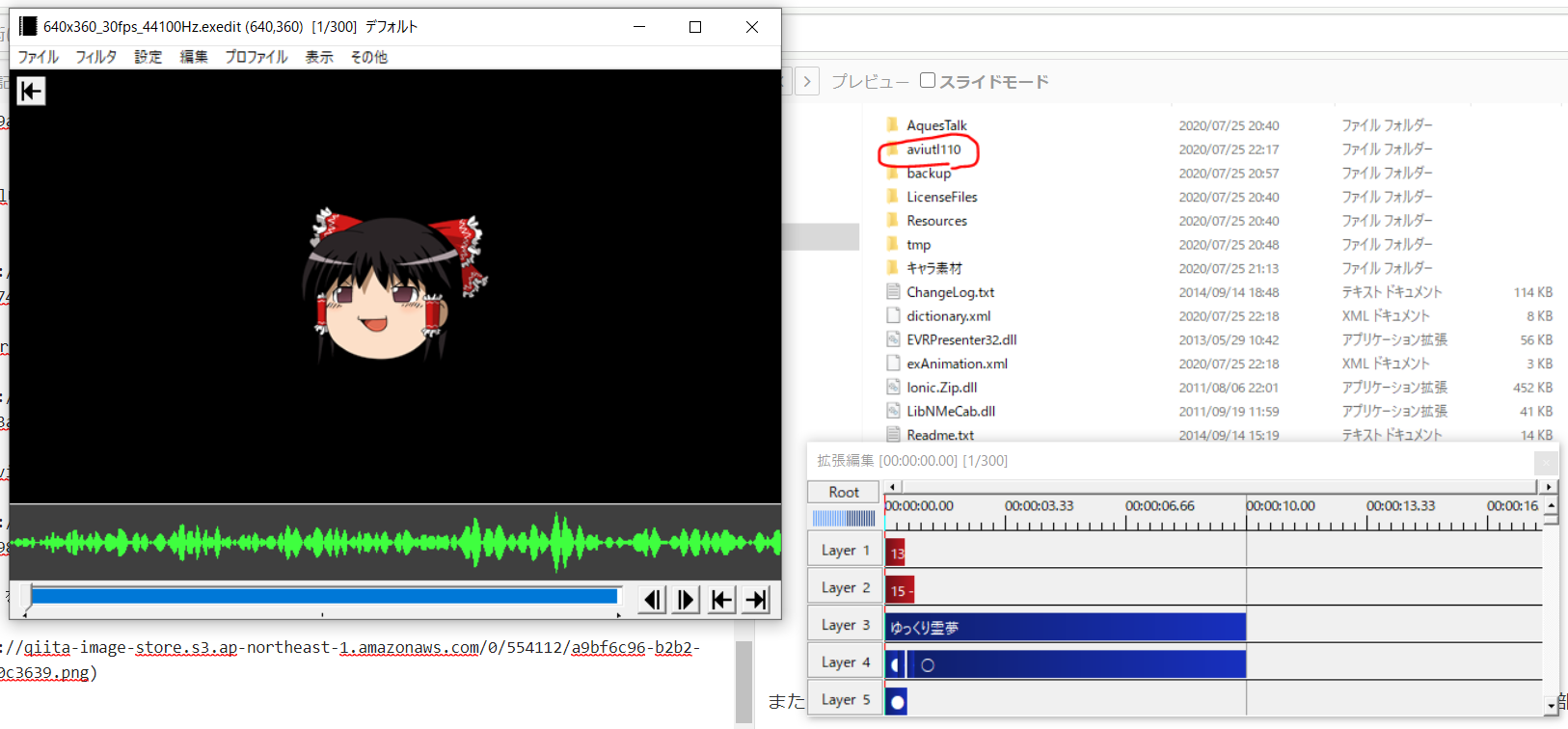Click the 2020/07/25 22:17 date of aviutl110
The width and height of the screenshot is (1568, 729).
1229,149
